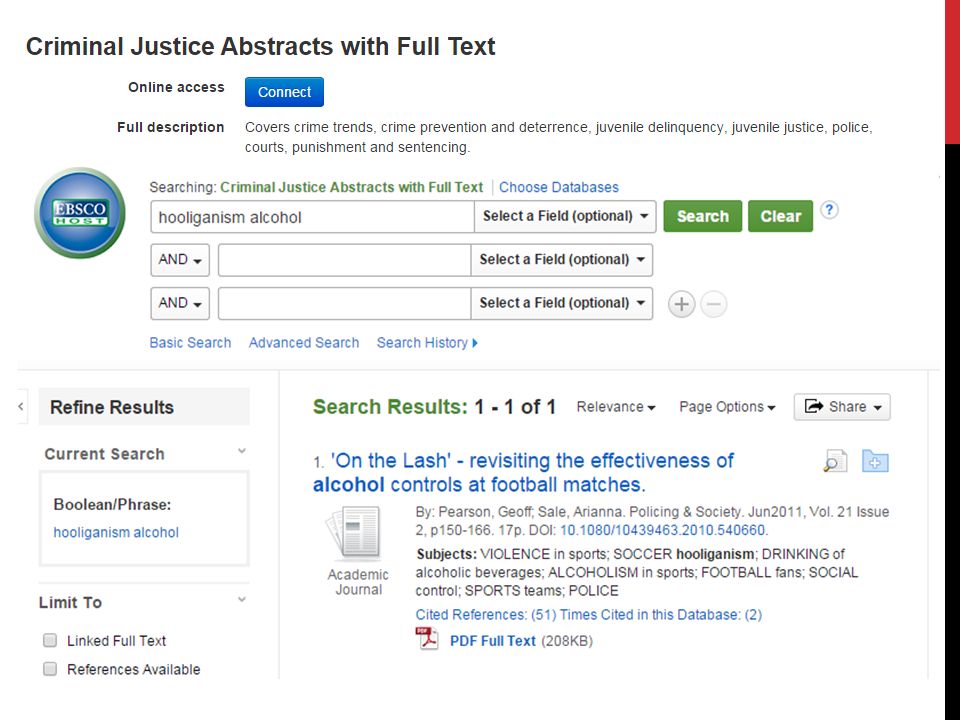Click the hooliganism alcohol current search link
The height and width of the screenshot is (720, 960).
click(x=116, y=533)
